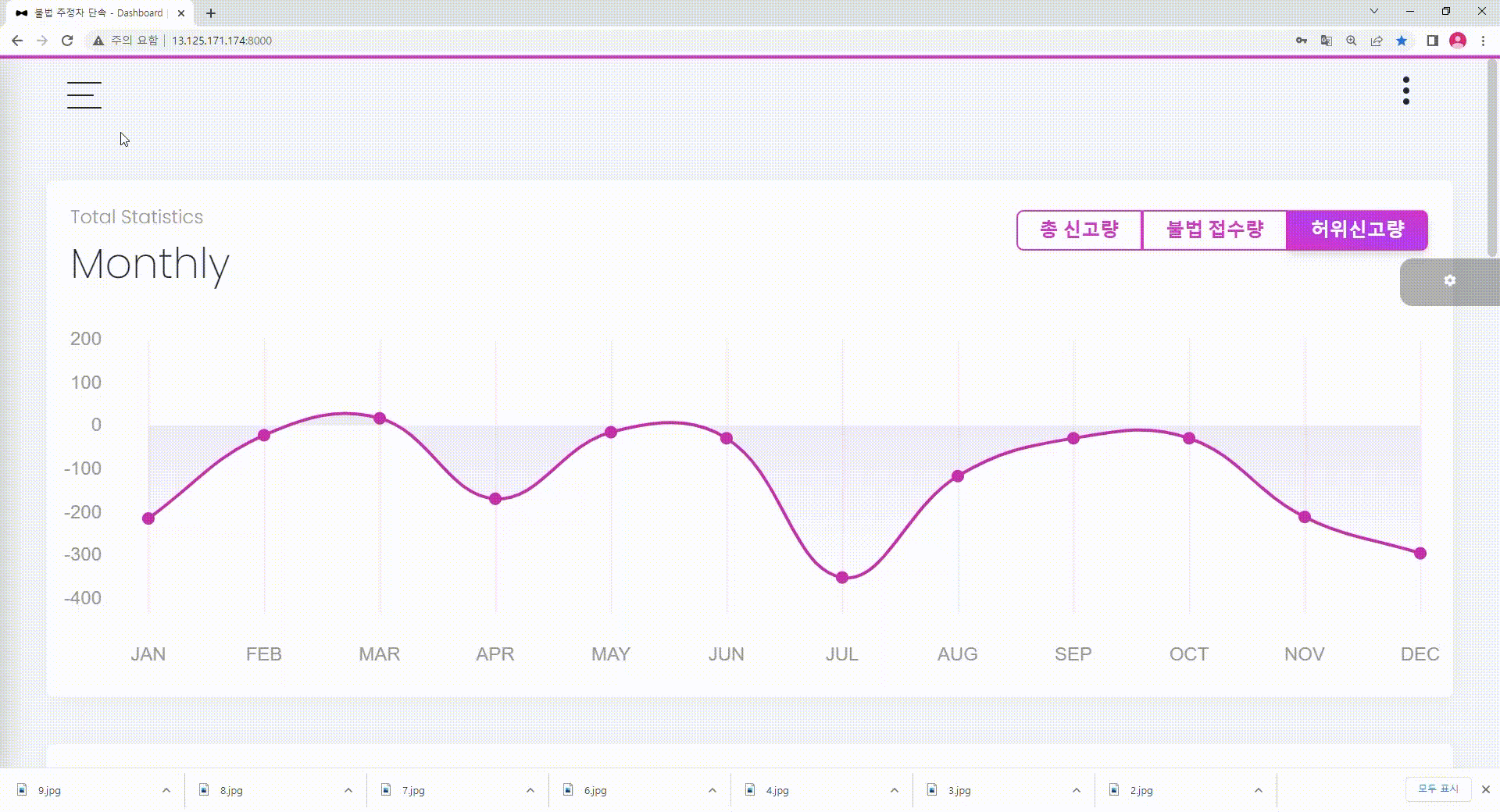Open the browser side panel
The width and height of the screenshot is (1500, 812).
tap(1433, 41)
